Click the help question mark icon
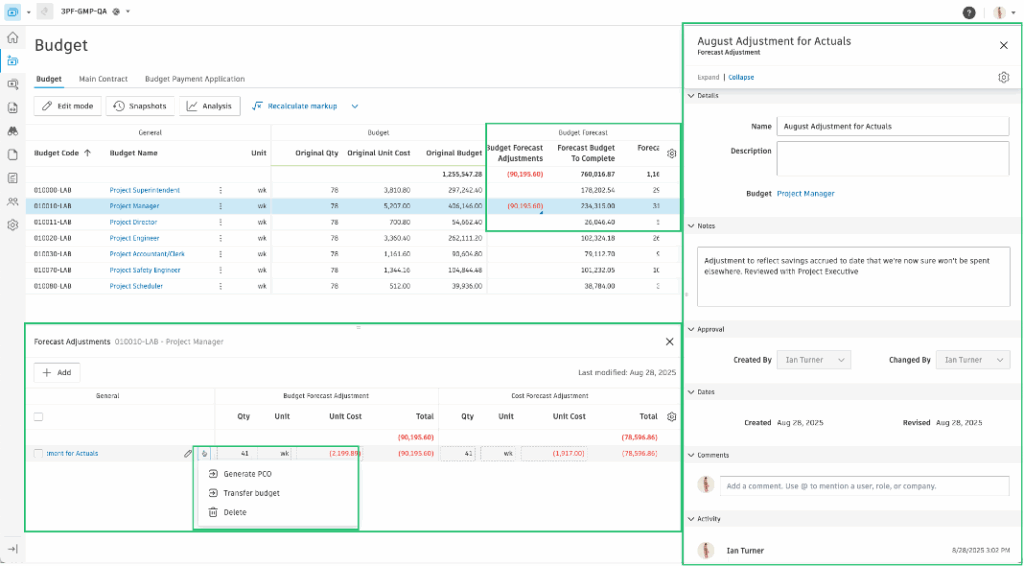The width and height of the screenshot is (1024, 566). pyautogui.click(x=969, y=12)
